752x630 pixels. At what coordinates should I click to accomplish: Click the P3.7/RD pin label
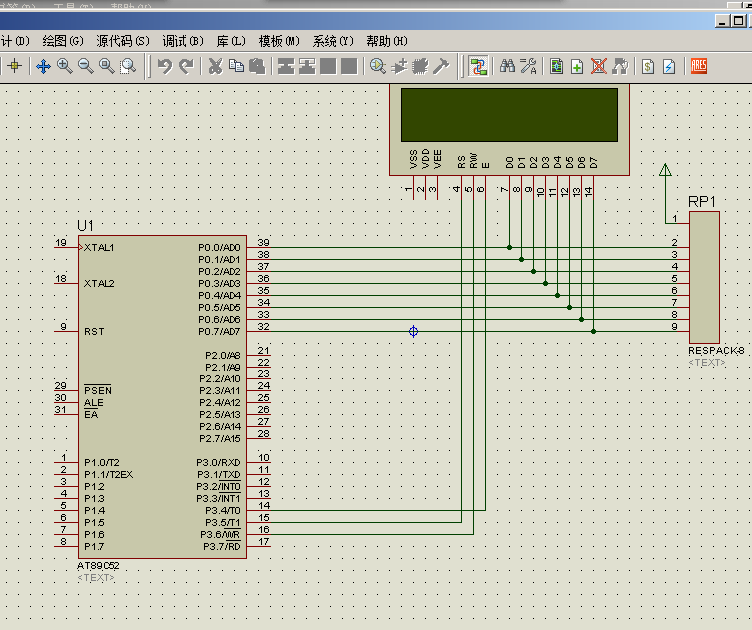(222, 547)
